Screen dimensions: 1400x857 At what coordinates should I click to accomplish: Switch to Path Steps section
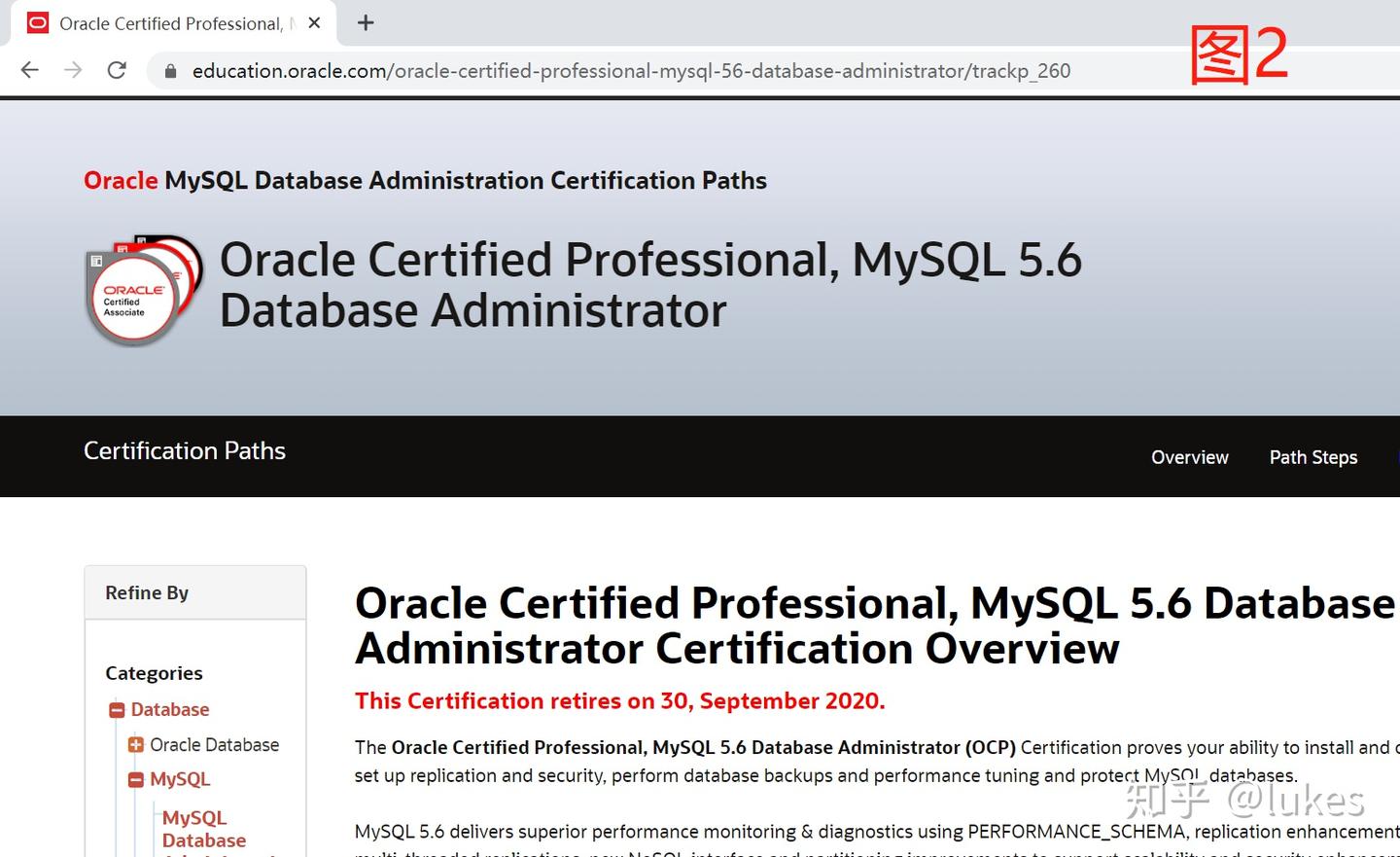point(1313,457)
